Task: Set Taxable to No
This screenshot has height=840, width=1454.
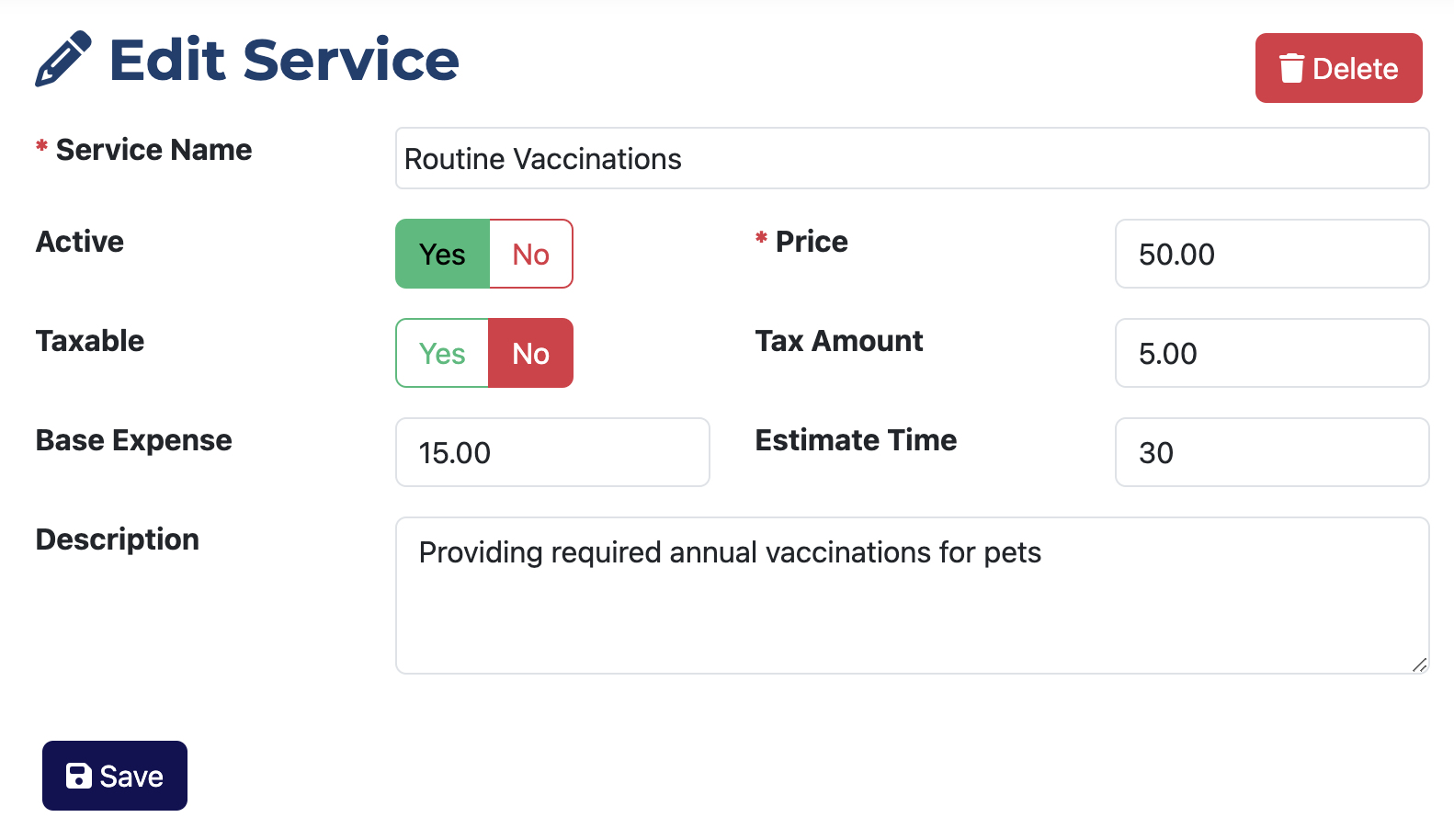Action: pyautogui.click(x=531, y=353)
